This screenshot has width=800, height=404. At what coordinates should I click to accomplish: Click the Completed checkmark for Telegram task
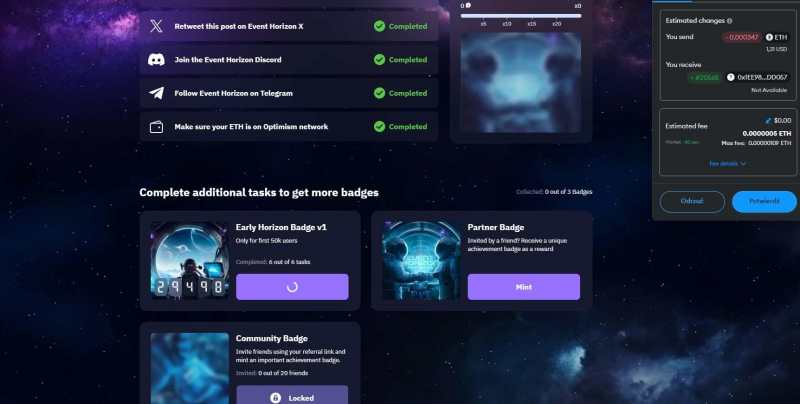click(x=379, y=93)
